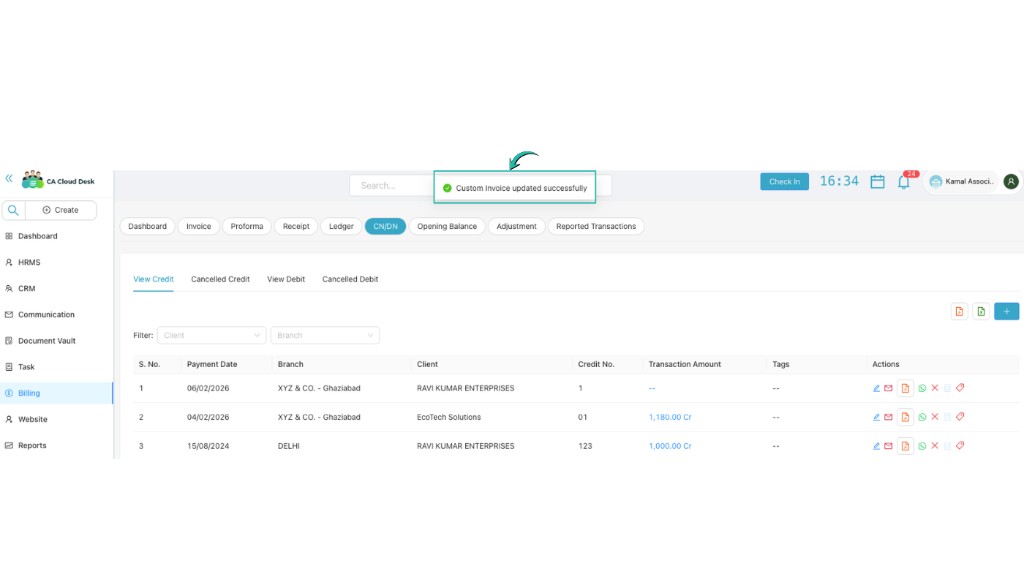The image size is (1024, 585).
Task: Switch to the View Debit tab
Action: (286, 279)
